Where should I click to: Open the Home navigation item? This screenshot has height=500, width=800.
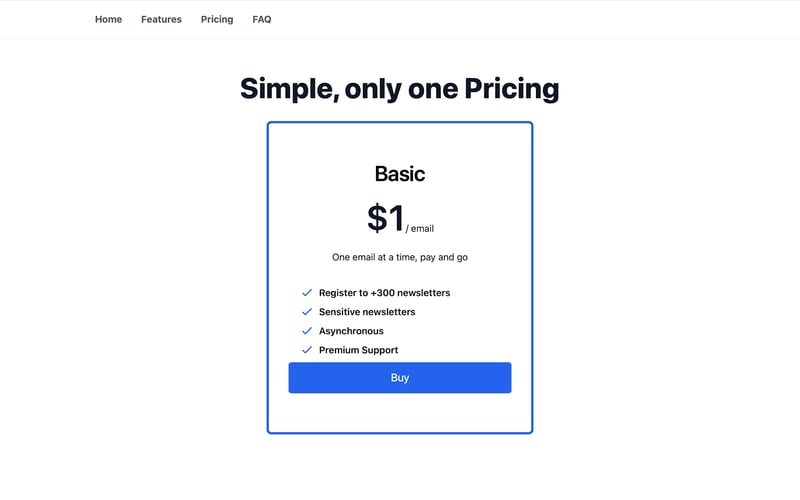pos(108,19)
